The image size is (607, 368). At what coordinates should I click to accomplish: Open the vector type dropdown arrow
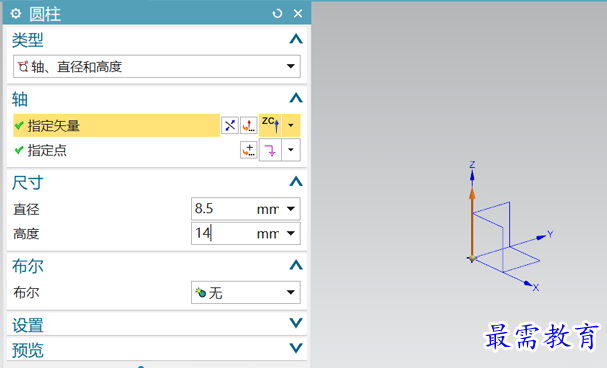(x=291, y=125)
